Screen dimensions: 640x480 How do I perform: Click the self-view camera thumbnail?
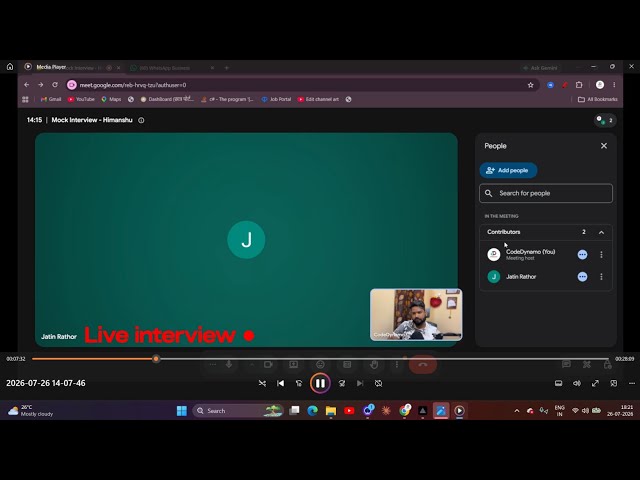click(416, 315)
